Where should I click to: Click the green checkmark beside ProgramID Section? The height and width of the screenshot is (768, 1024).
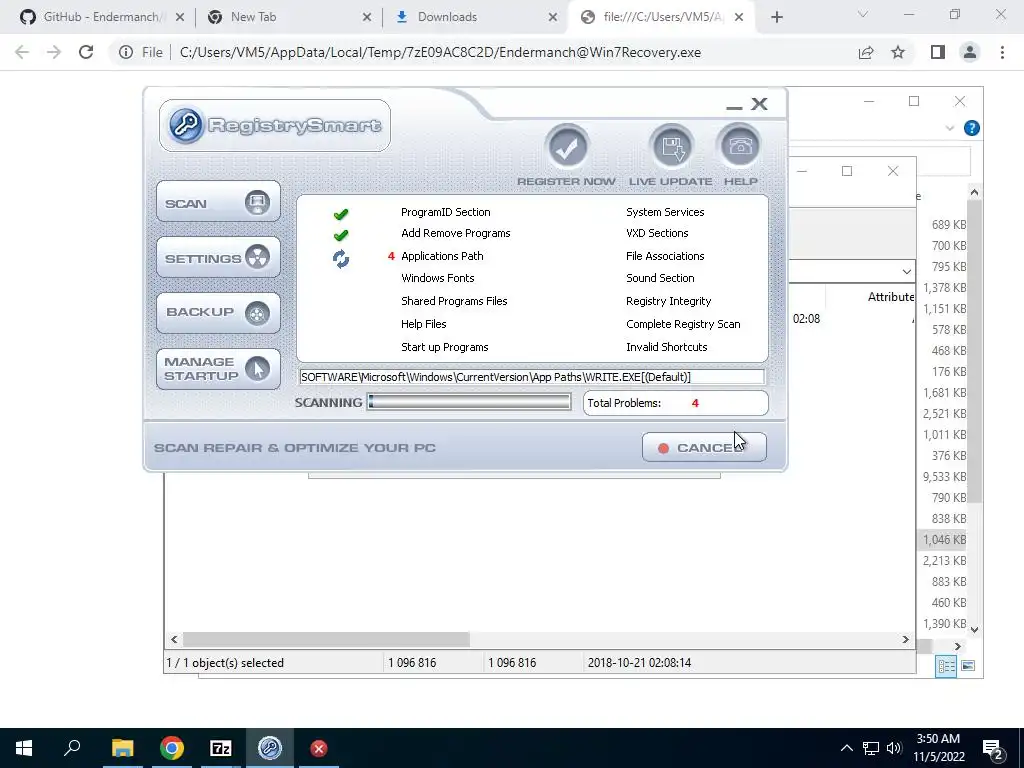click(x=341, y=214)
